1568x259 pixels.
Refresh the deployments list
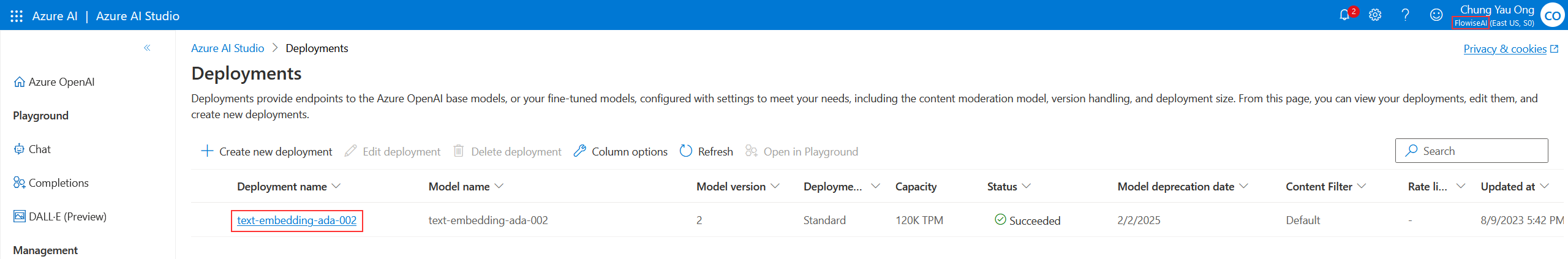pos(706,151)
